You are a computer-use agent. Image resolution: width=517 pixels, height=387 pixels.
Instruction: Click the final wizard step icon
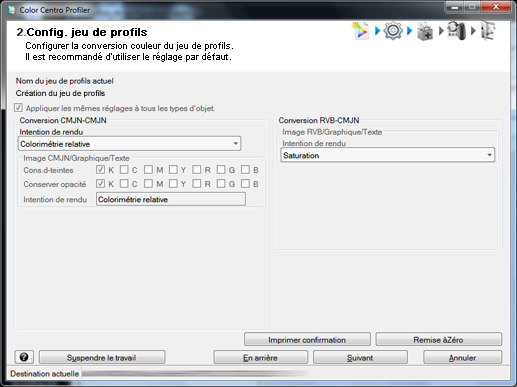(488, 32)
